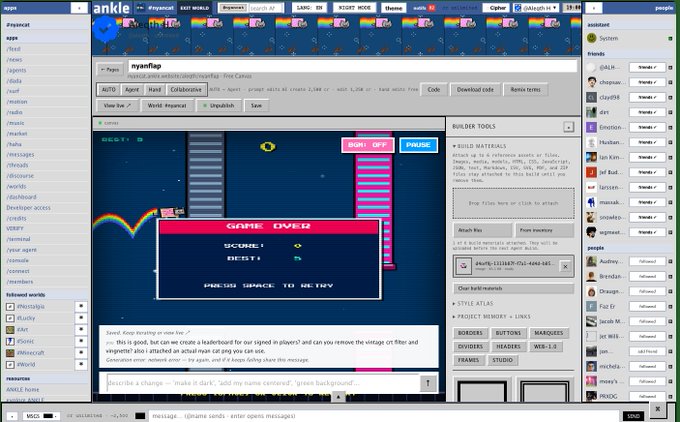The image size is (680, 422).
Task: Click the square icon beside chopsaw row
Action: point(670,82)
